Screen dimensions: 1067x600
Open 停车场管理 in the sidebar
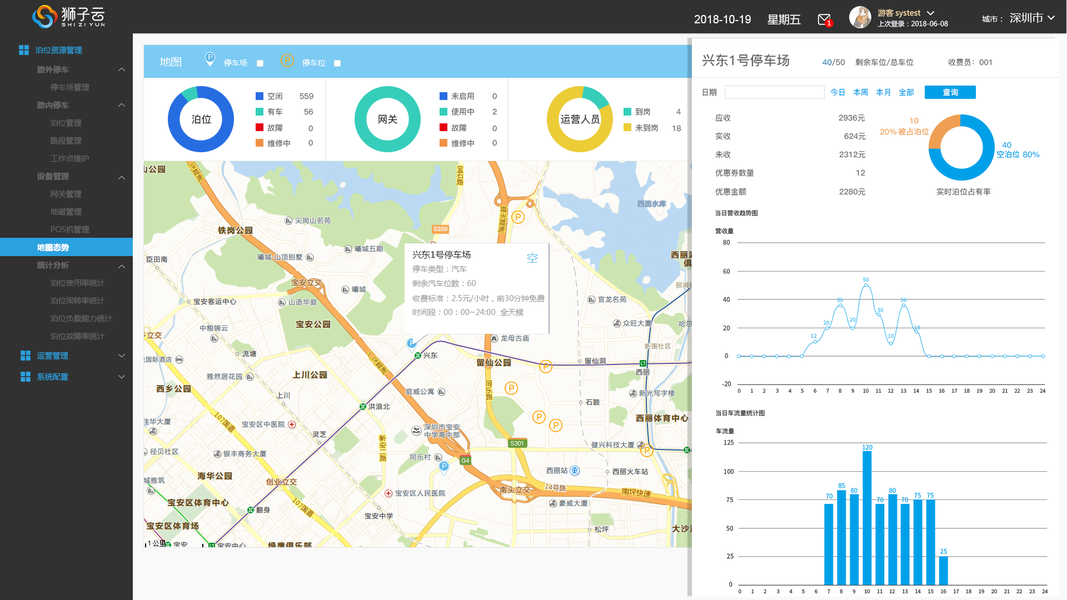69,87
